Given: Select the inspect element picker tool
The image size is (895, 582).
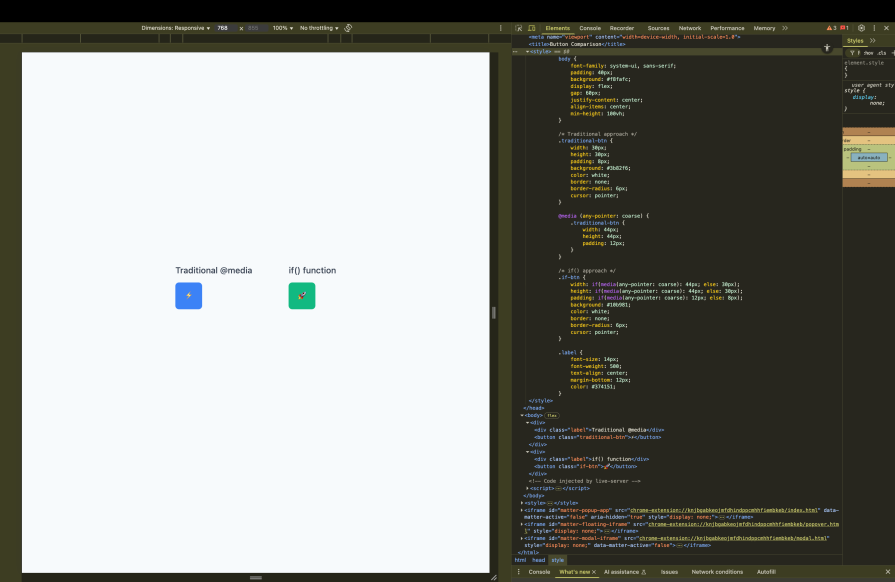Looking at the screenshot, I should coord(518,28).
